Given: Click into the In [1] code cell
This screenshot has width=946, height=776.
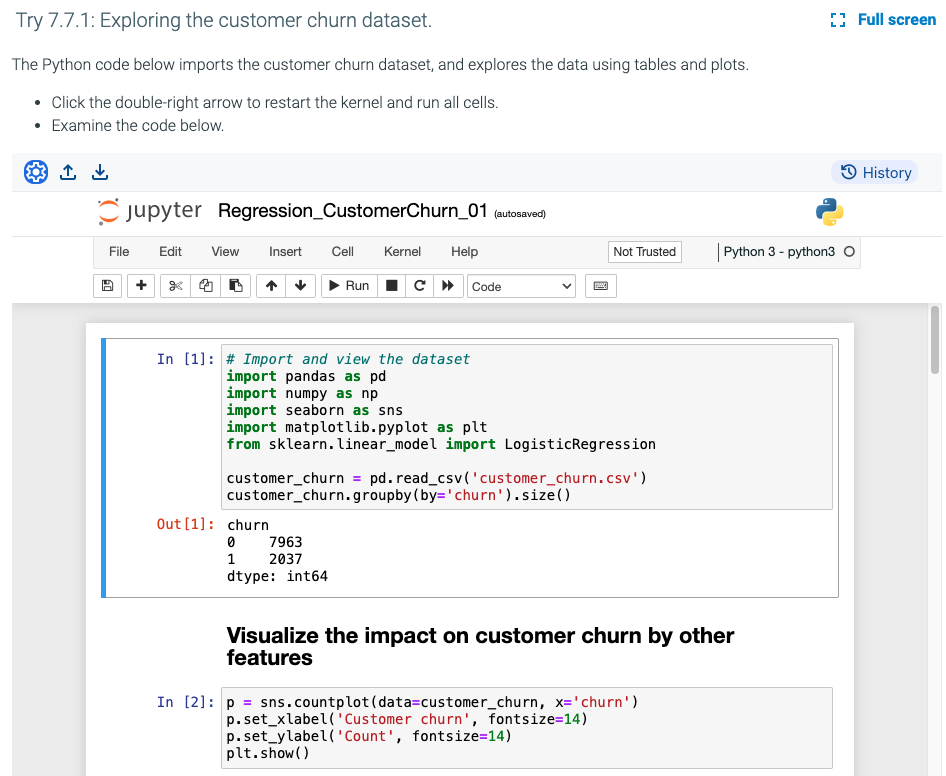Looking at the screenshot, I should [527, 427].
